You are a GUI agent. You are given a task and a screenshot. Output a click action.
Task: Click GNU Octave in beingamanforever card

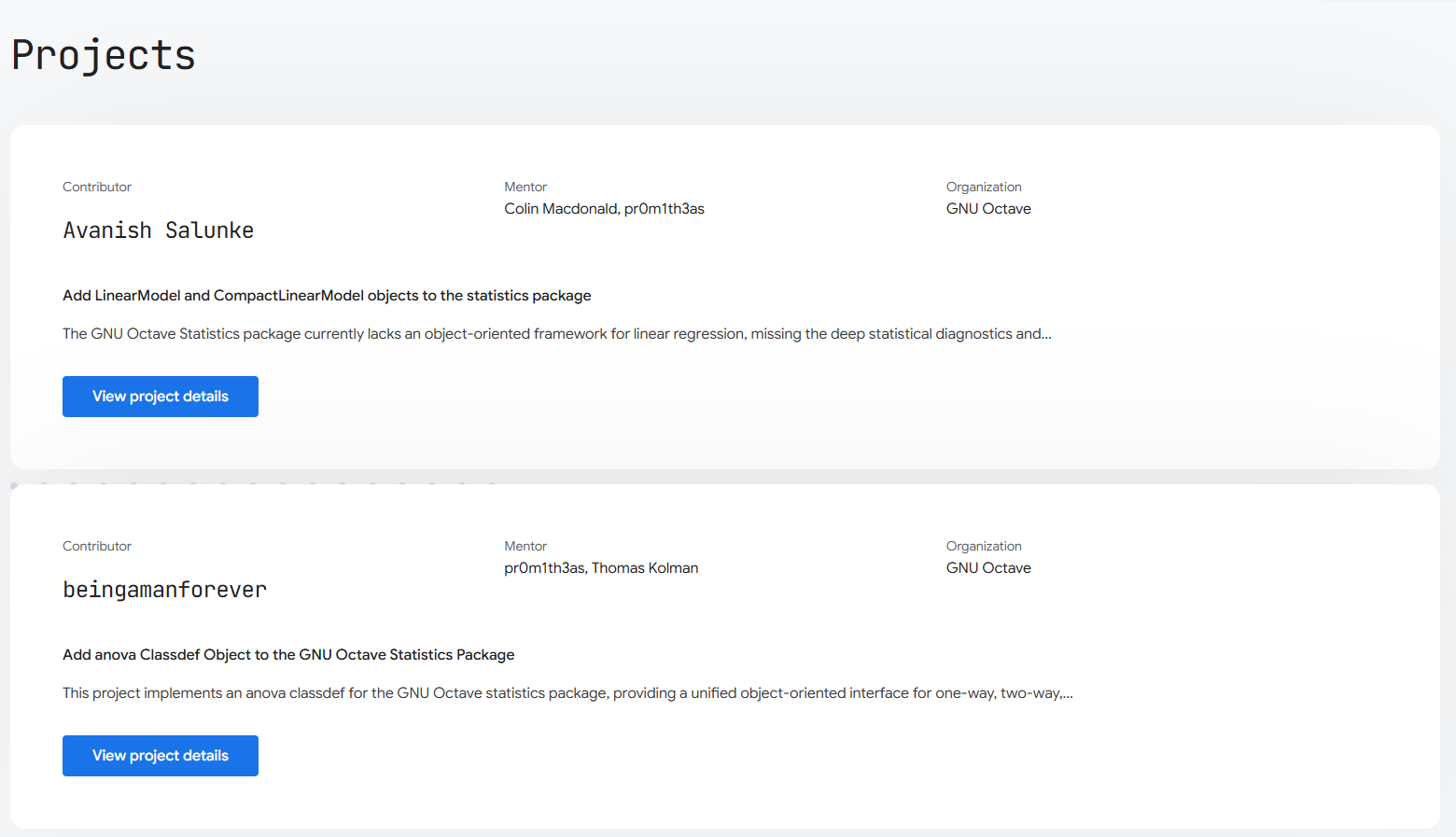tap(988, 568)
